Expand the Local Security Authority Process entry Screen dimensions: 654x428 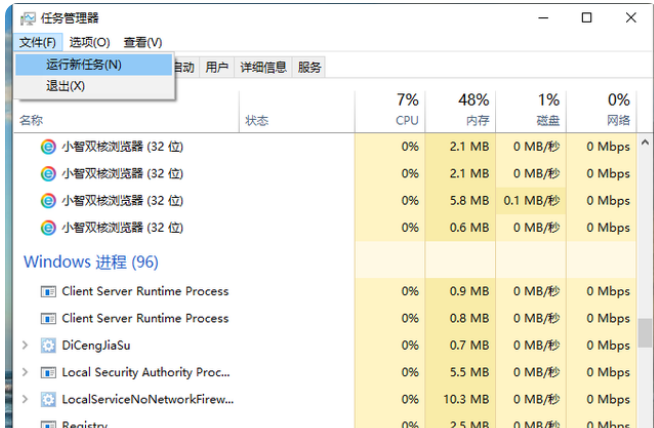pos(25,372)
